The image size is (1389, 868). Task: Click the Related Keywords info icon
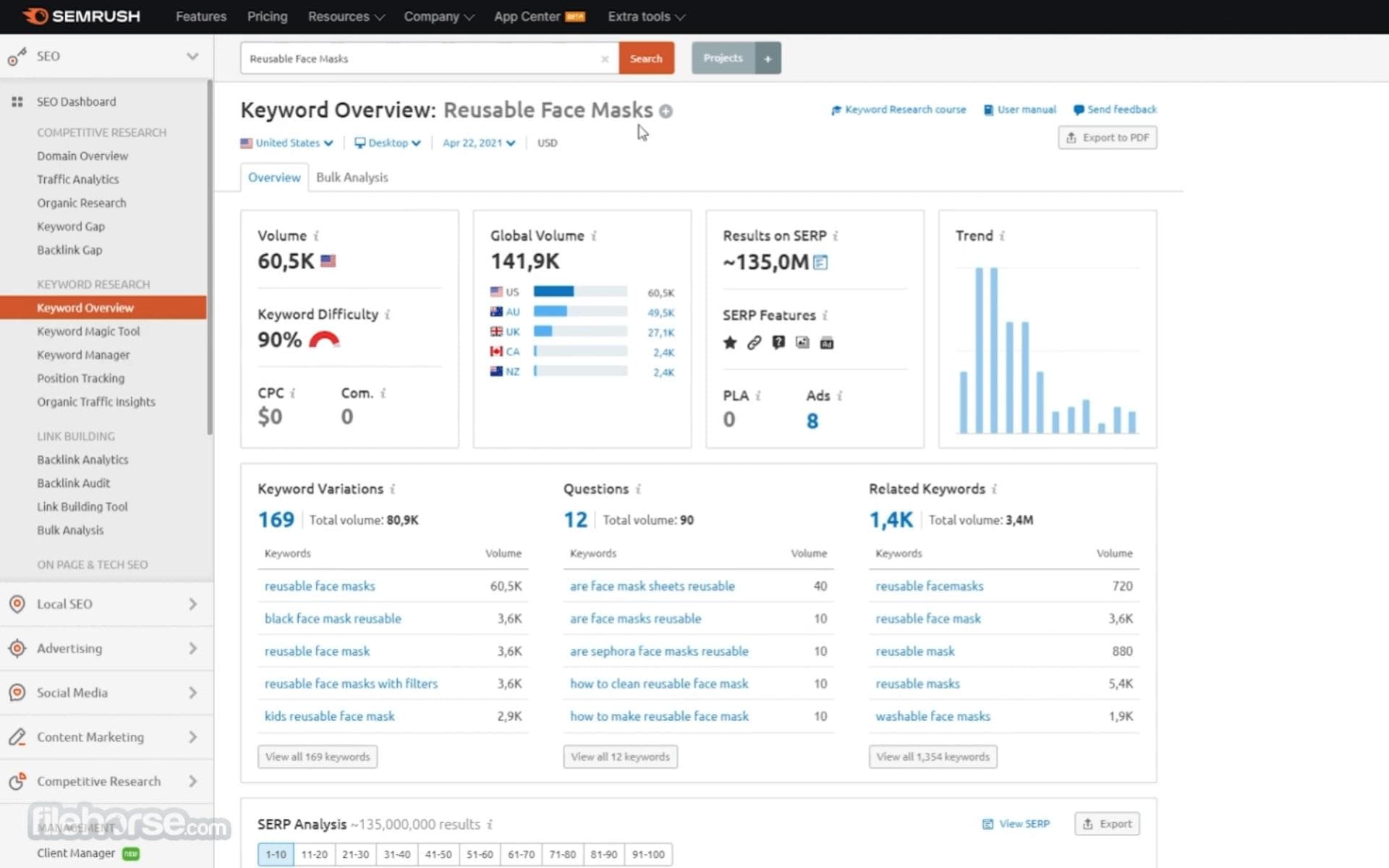995,489
